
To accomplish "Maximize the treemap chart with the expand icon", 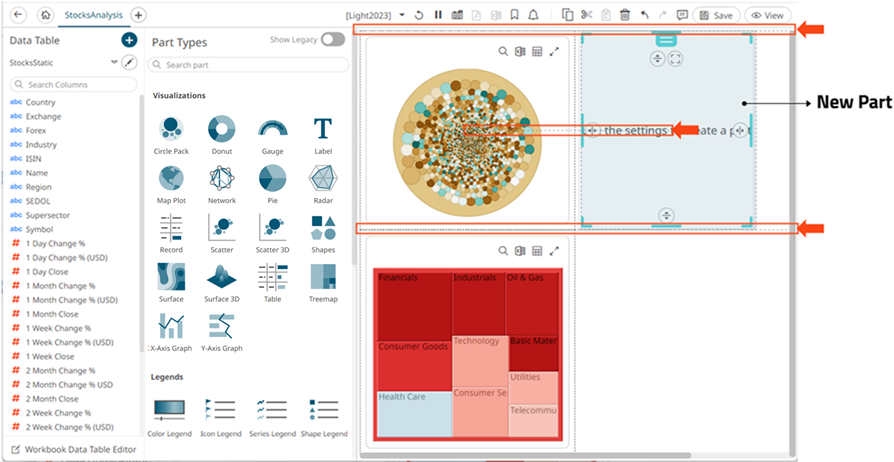I will (554, 250).
